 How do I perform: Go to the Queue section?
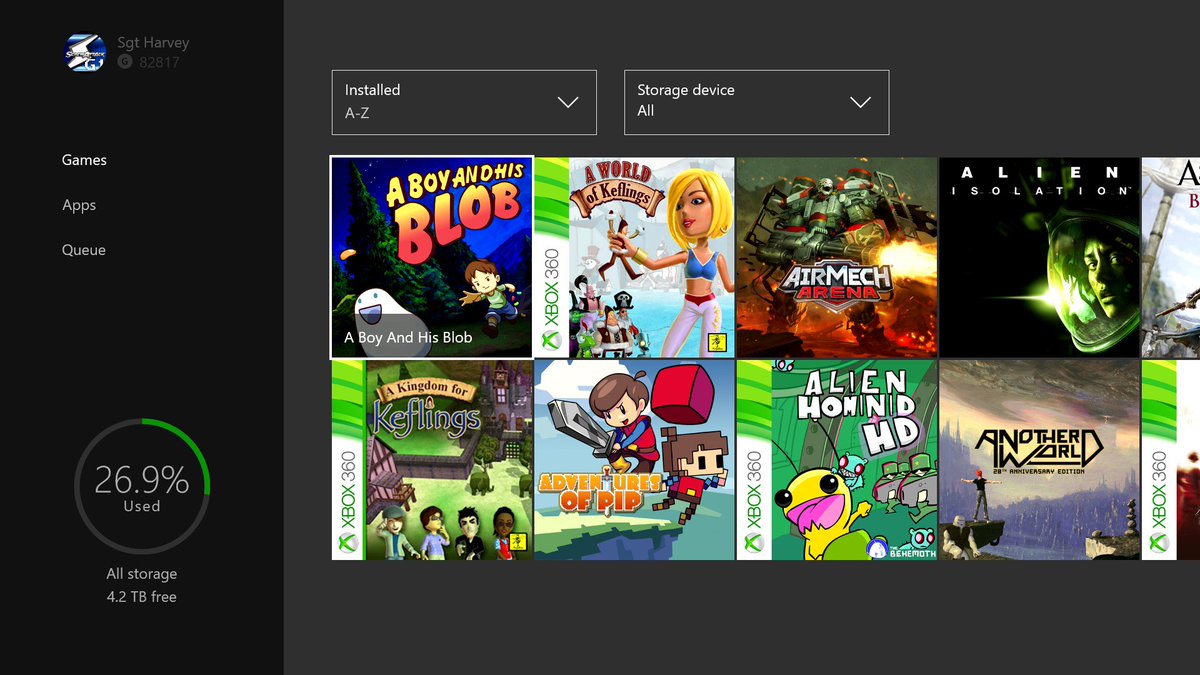[84, 250]
